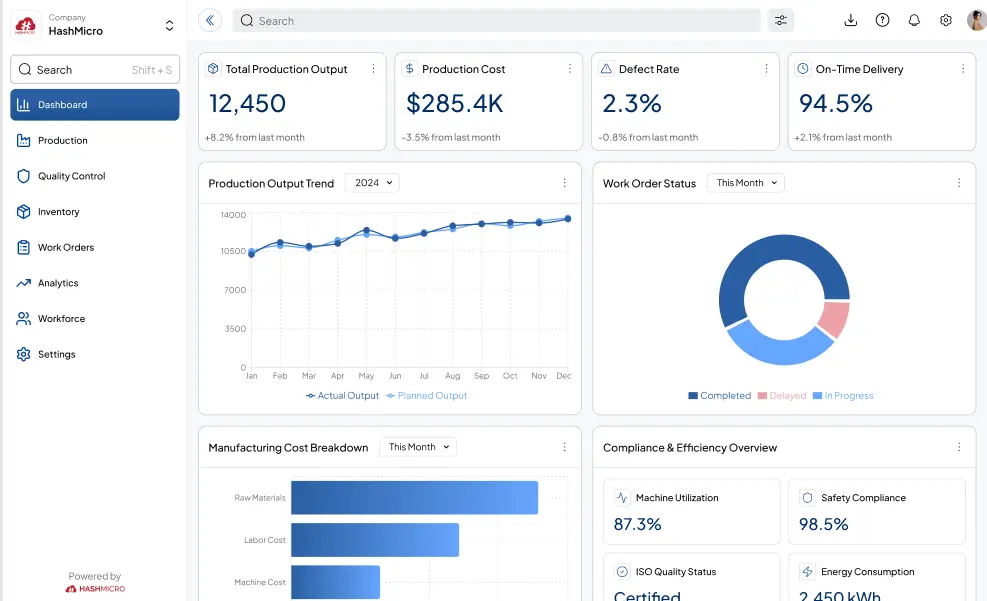
Task: Open Work Order Status This Month dropdown
Action: (x=745, y=183)
